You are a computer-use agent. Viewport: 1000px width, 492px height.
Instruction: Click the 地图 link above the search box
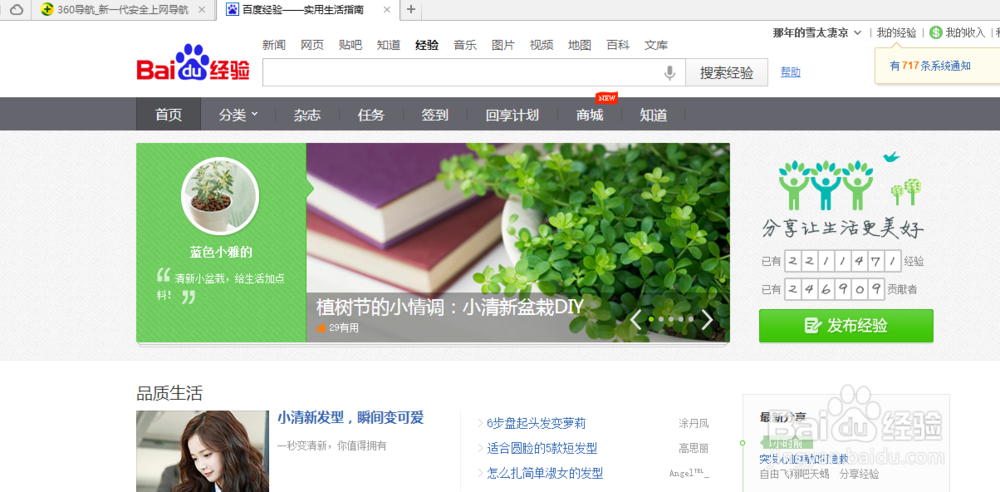coord(580,45)
